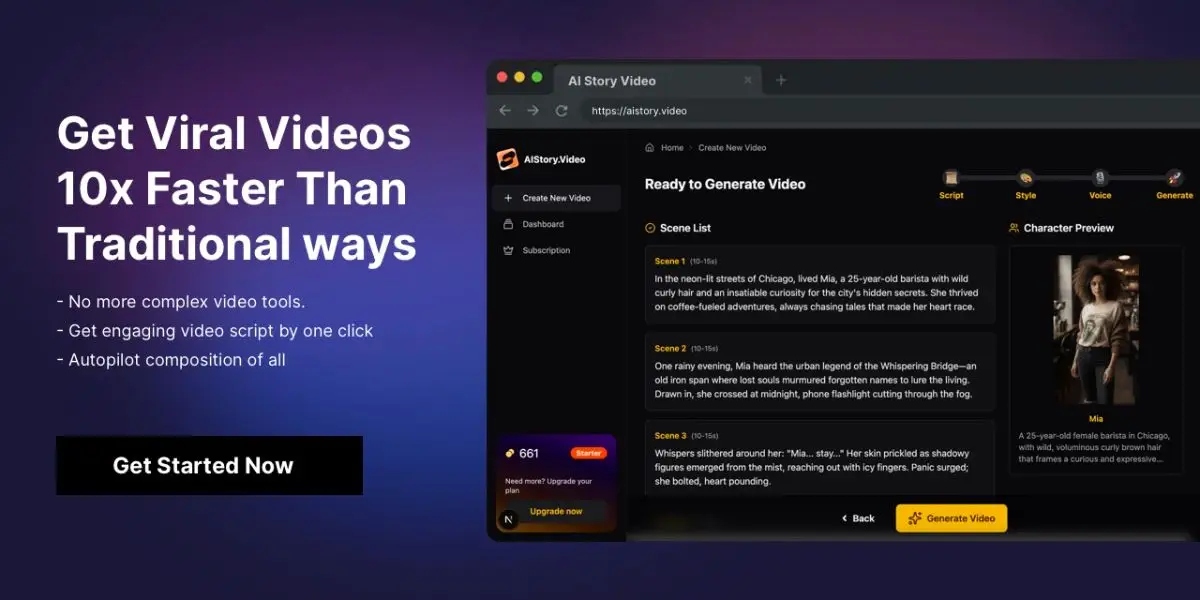
Task: Click the coin icon next to 661
Action: click(x=510, y=453)
